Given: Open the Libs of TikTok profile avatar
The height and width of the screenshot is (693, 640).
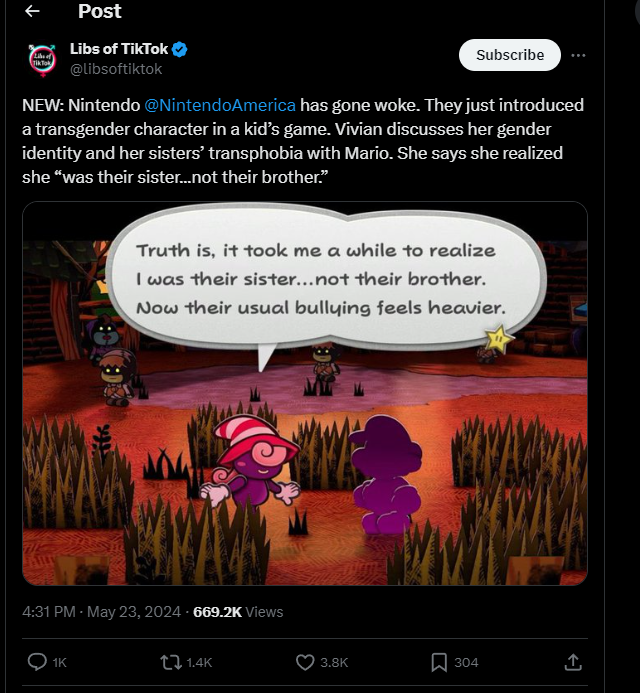Looking at the screenshot, I should pyautogui.click(x=42, y=60).
